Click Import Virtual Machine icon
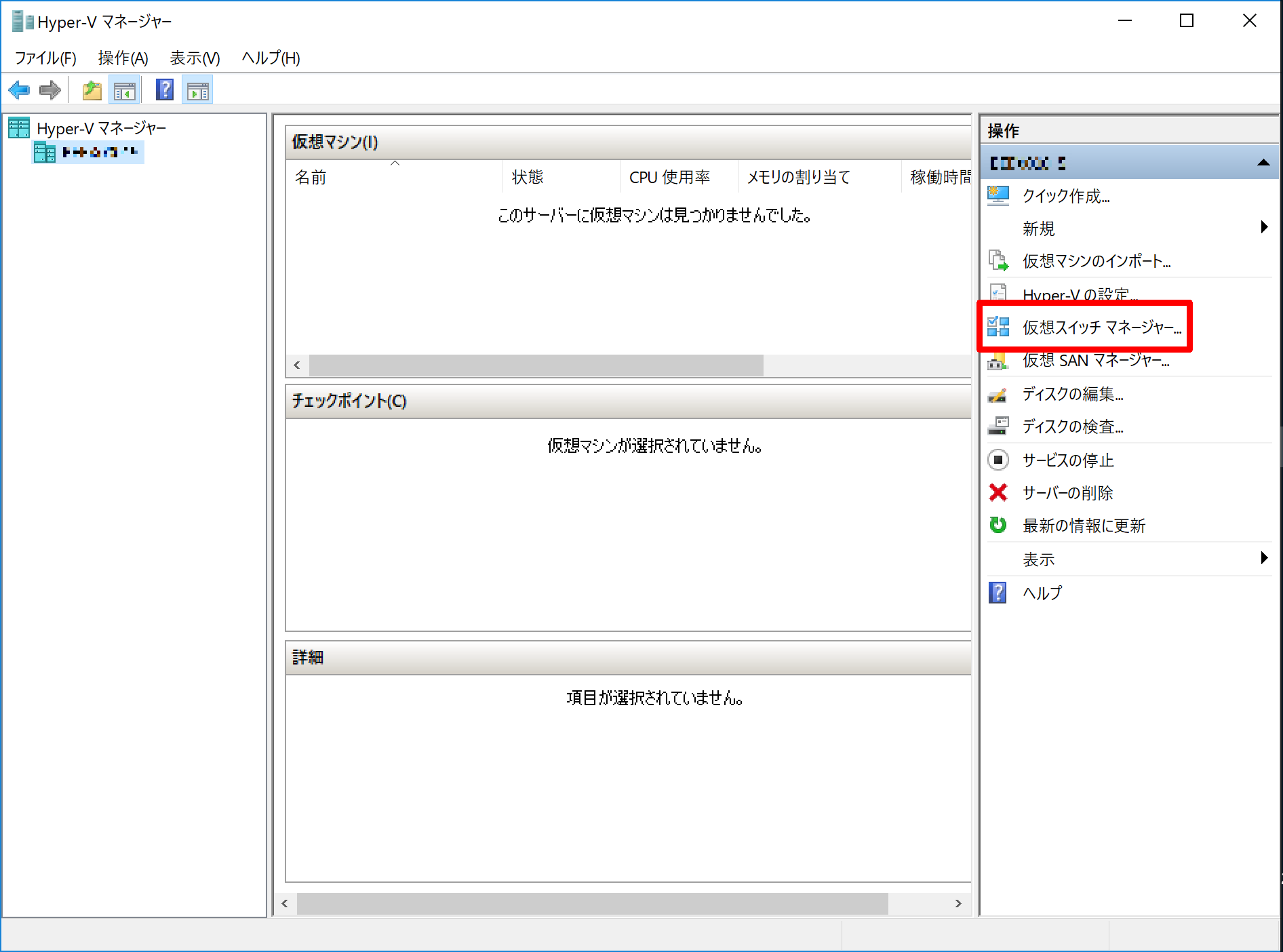This screenshot has height=952, width=1283. pyautogui.click(x=998, y=260)
